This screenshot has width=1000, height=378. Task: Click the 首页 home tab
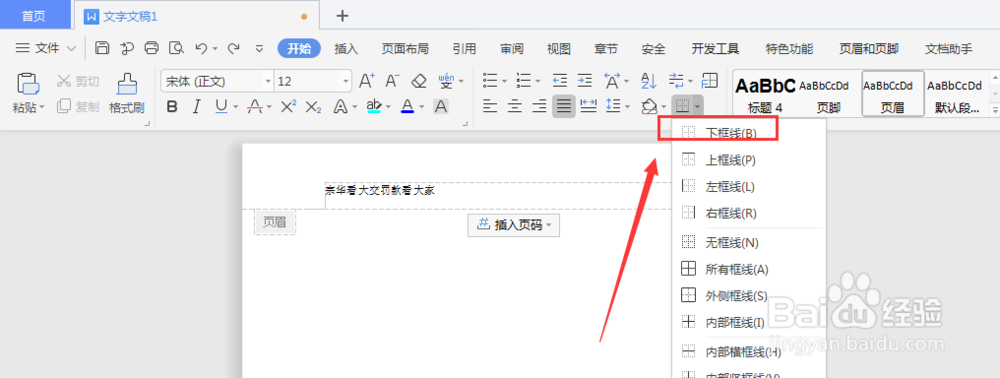point(34,15)
